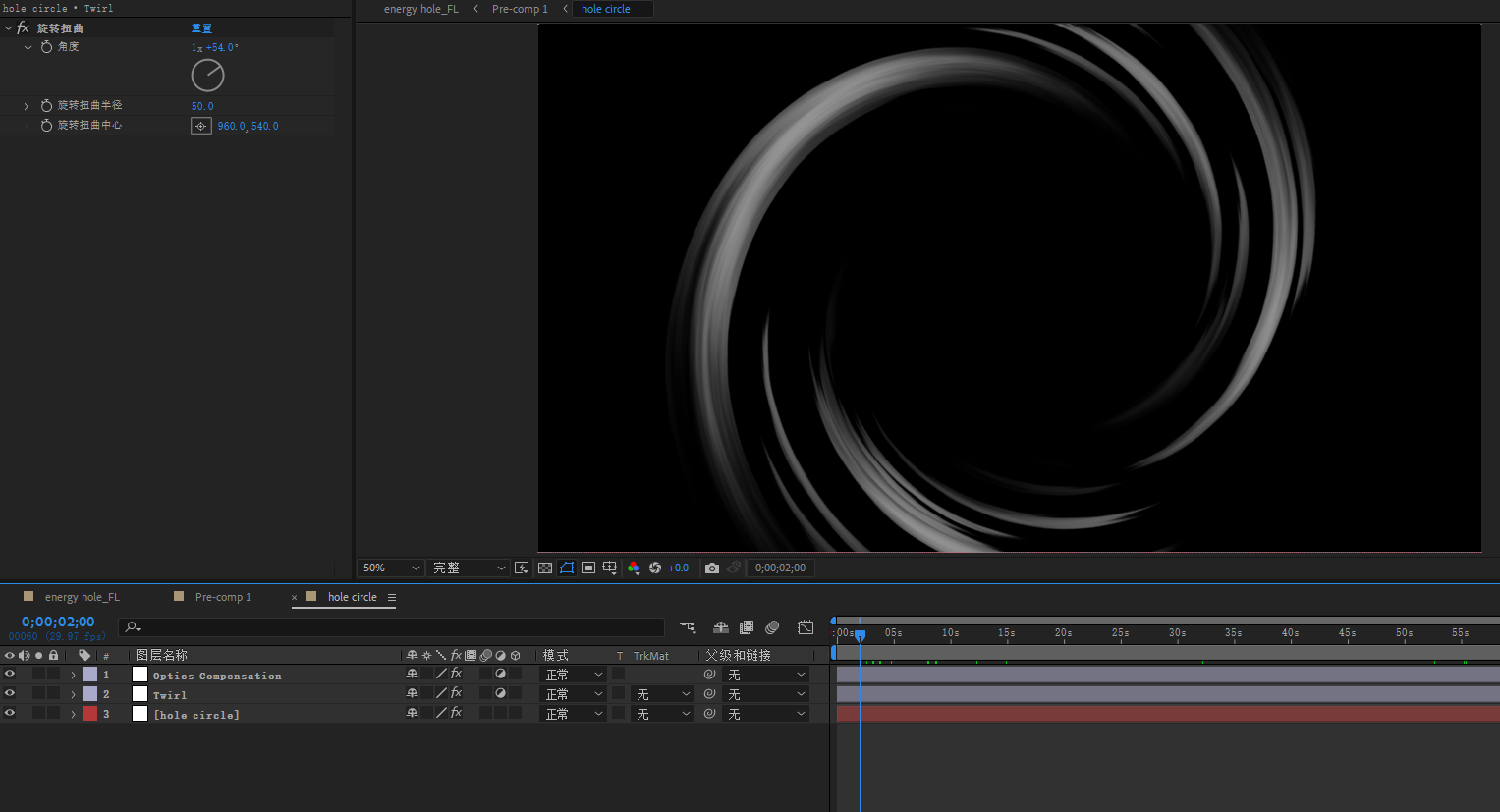The height and width of the screenshot is (812, 1500).
Task: Toggle the stopwatch for 角度 property
Action: [x=46, y=47]
